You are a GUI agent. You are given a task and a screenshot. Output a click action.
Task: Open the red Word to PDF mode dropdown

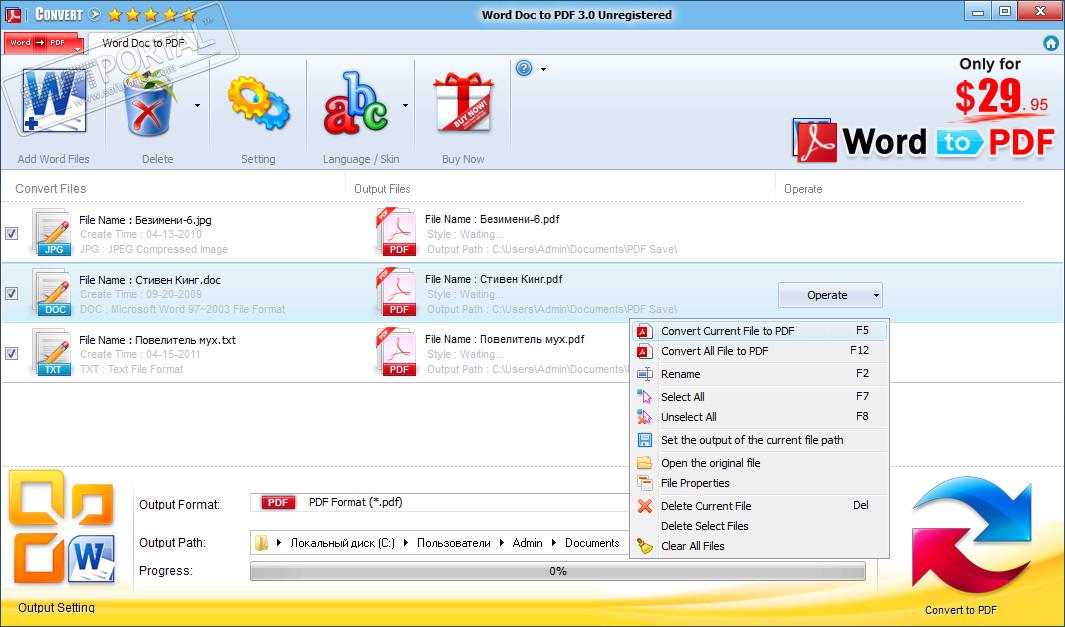coord(43,43)
